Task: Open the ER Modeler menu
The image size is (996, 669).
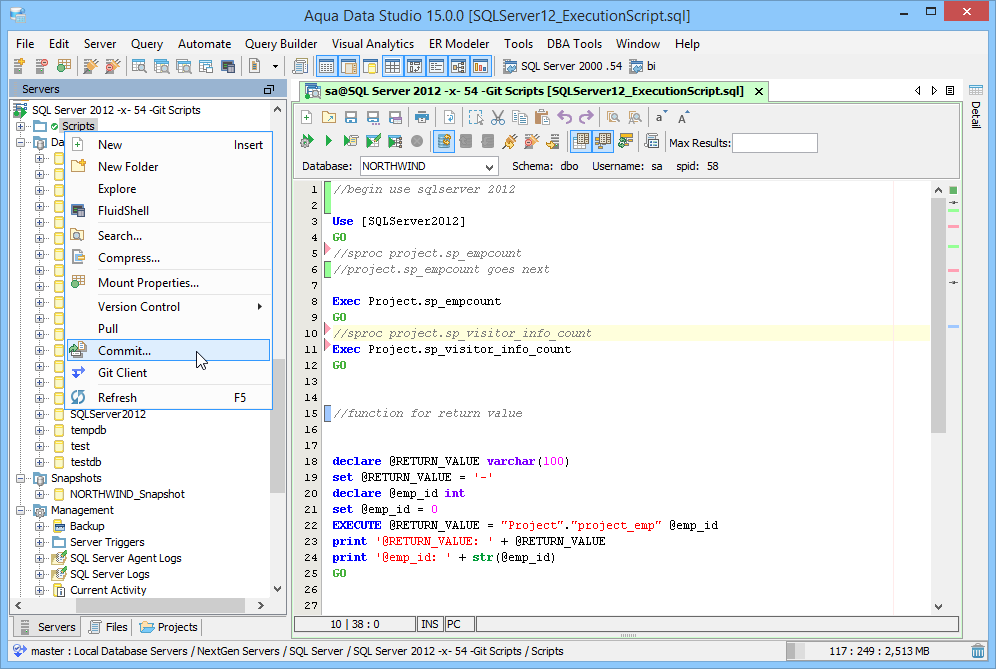Action: [459, 44]
